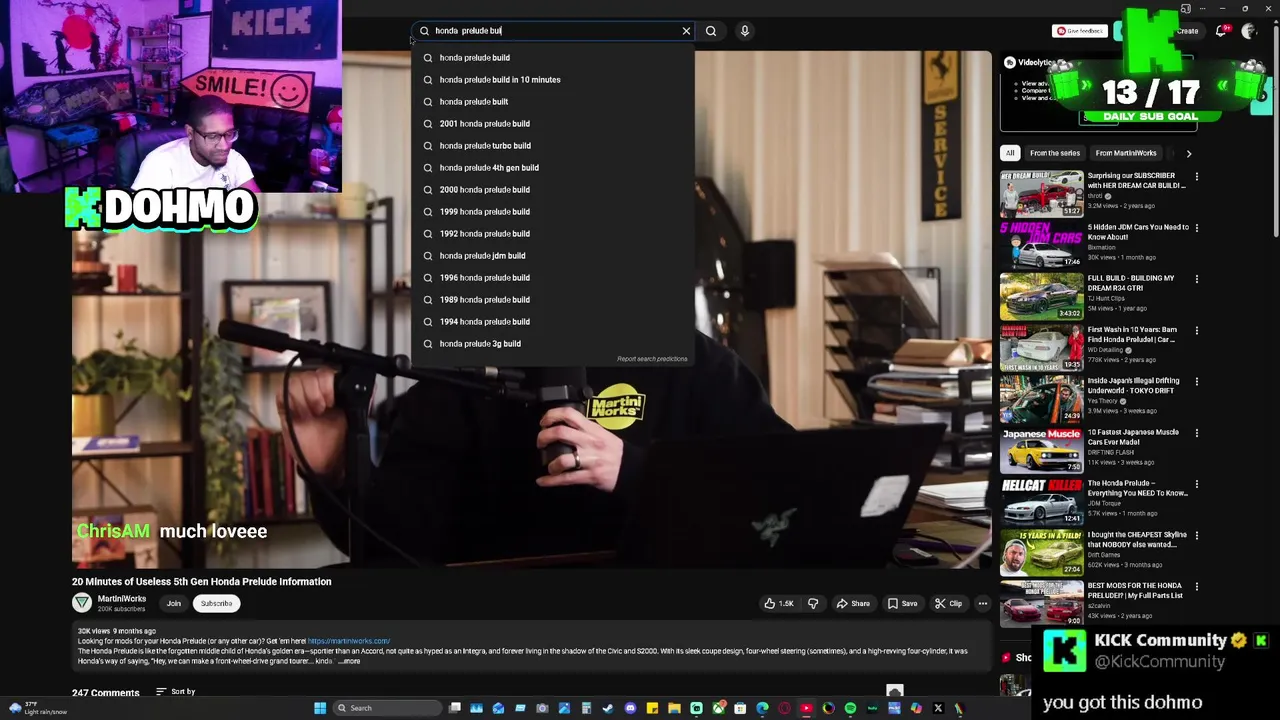
Task: Select suggestion 'honda prelude built'
Action: tap(553, 102)
